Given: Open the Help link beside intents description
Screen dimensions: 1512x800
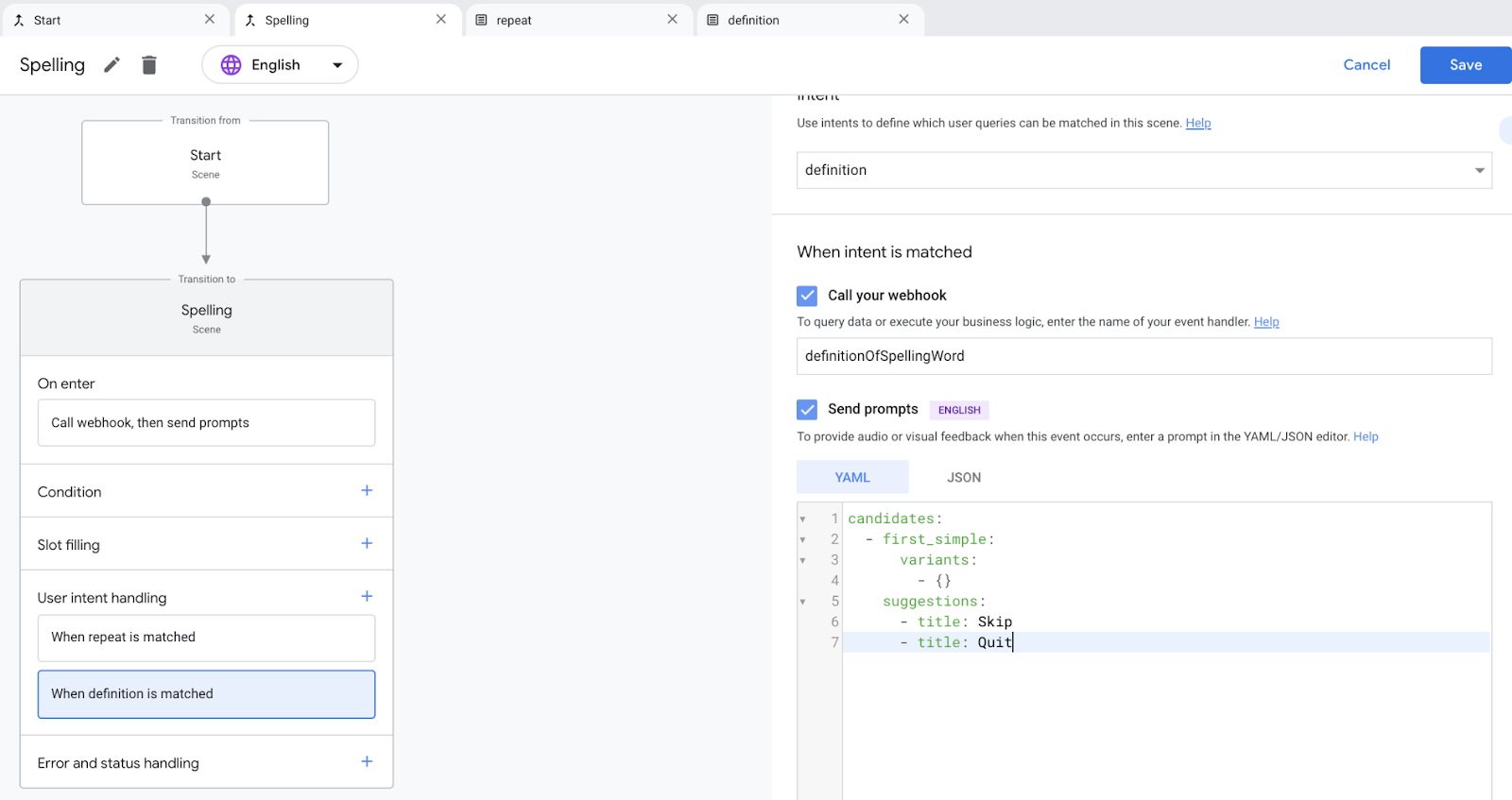Looking at the screenshot, I should click(x=1197, y=124).
